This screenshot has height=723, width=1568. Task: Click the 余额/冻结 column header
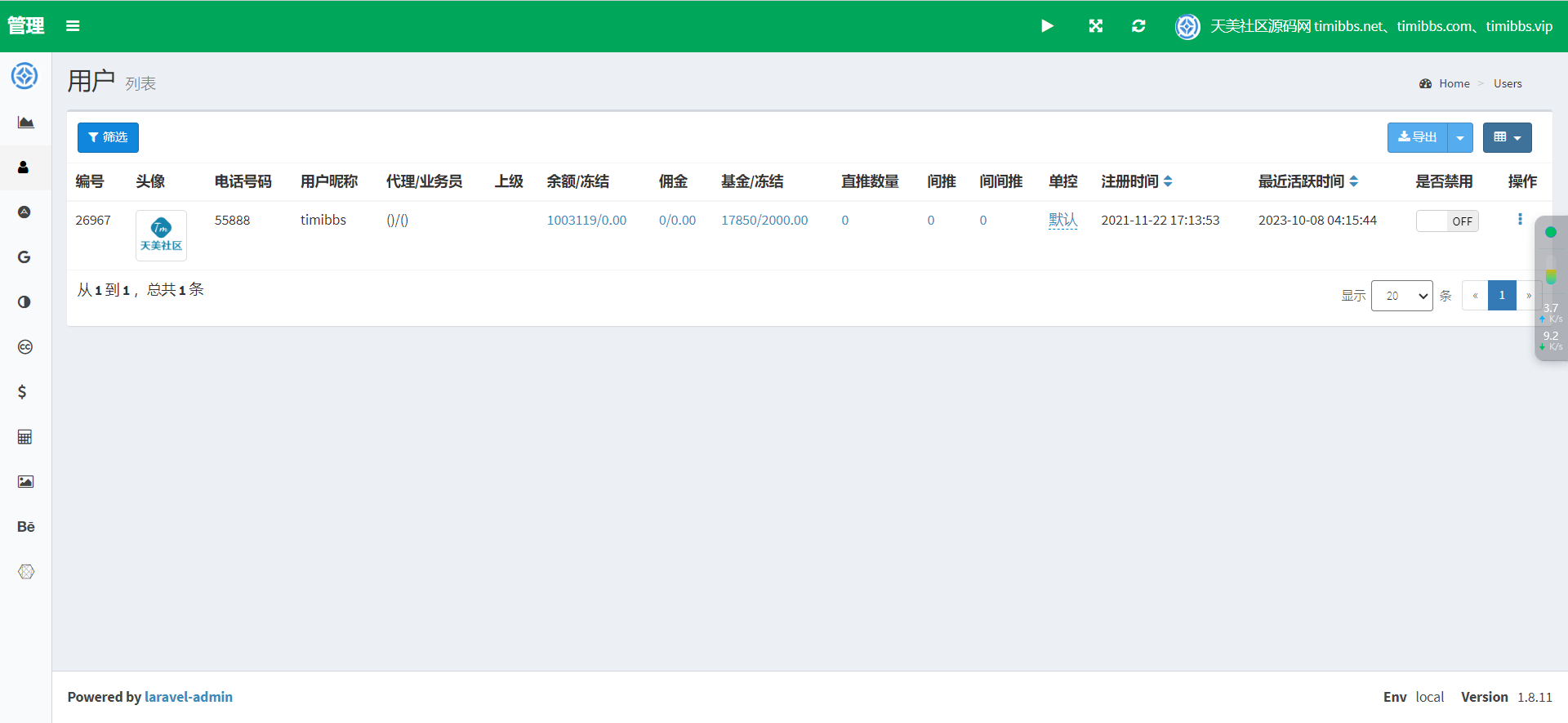point(577,181)
